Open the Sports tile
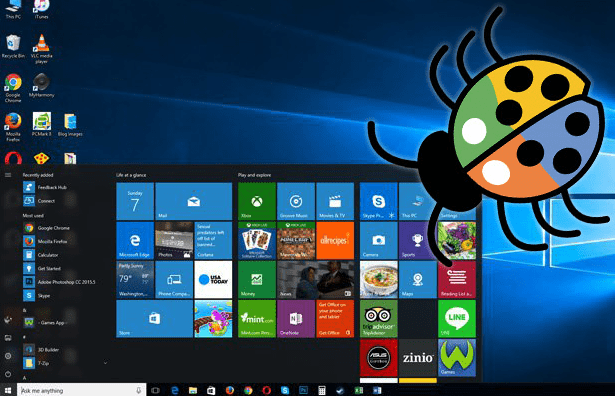Image resolution: width=615 pixels, height=396 pixels. coord(415,240)
